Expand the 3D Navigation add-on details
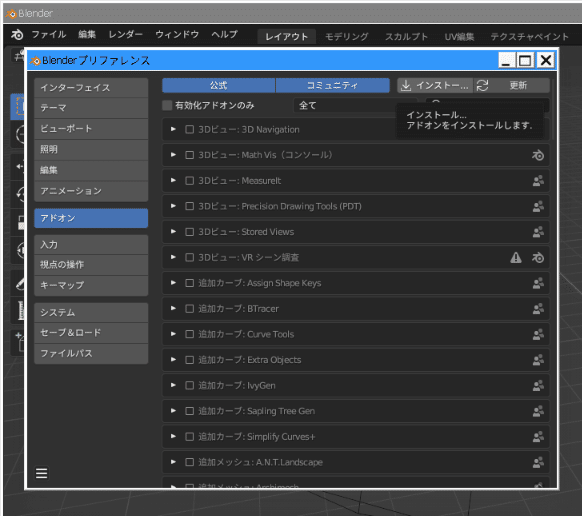This screenshot has width=582, height=516. [173, 129]
